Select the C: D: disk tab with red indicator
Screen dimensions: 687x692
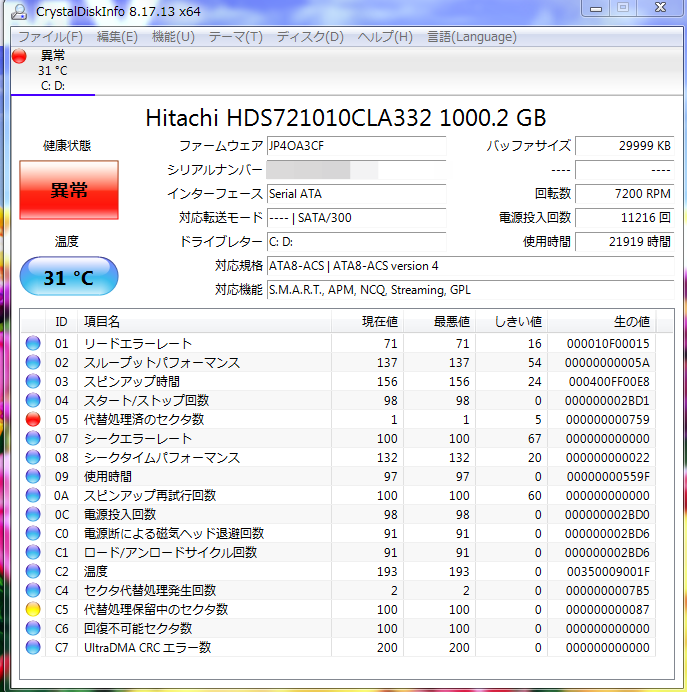(53, 71)
